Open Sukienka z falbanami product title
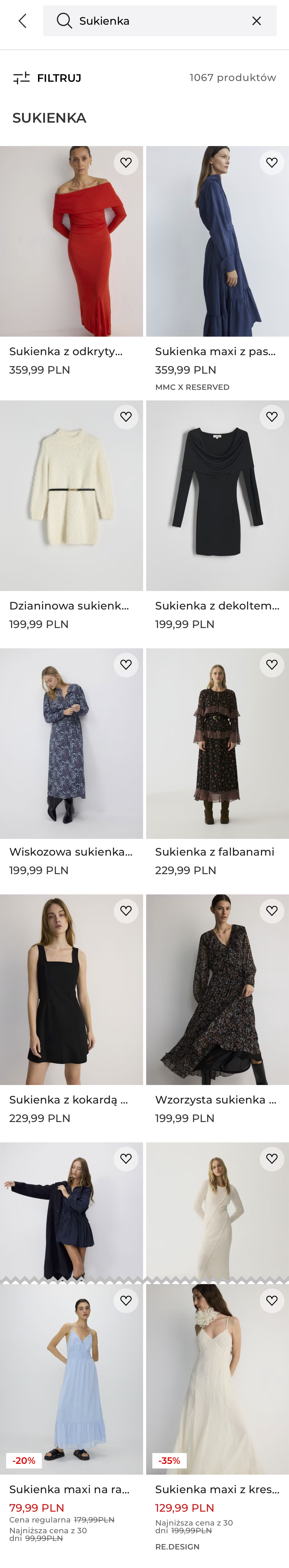 [214, 852]
